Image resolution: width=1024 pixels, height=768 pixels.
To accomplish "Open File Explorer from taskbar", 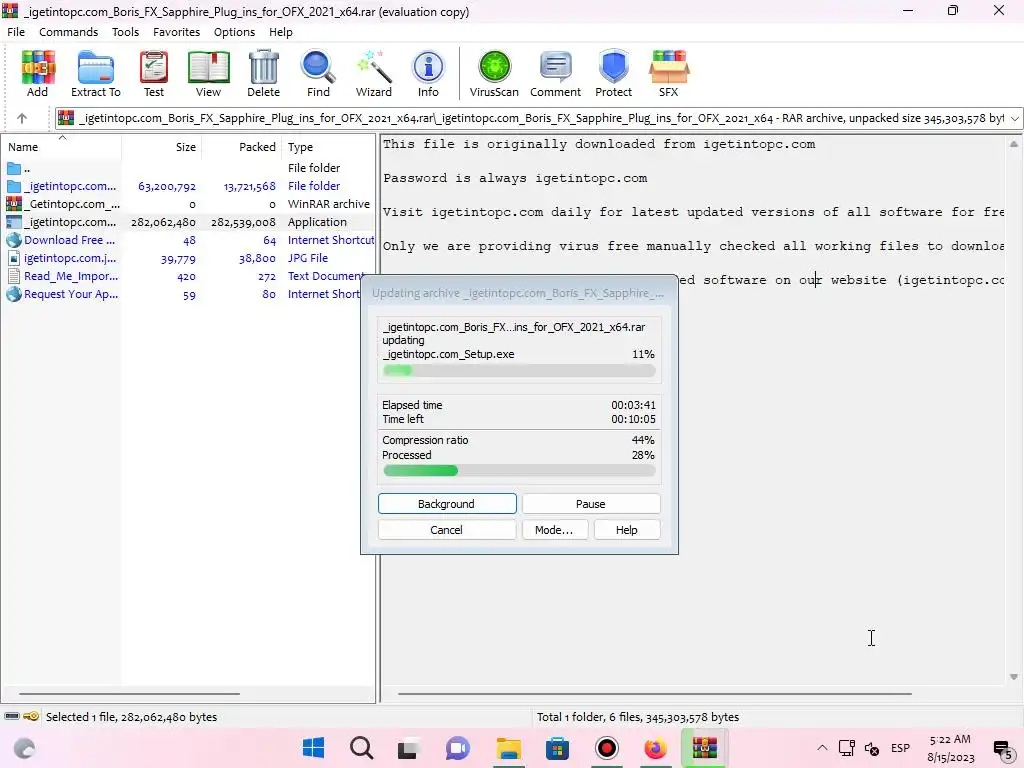I will [508, 748].
